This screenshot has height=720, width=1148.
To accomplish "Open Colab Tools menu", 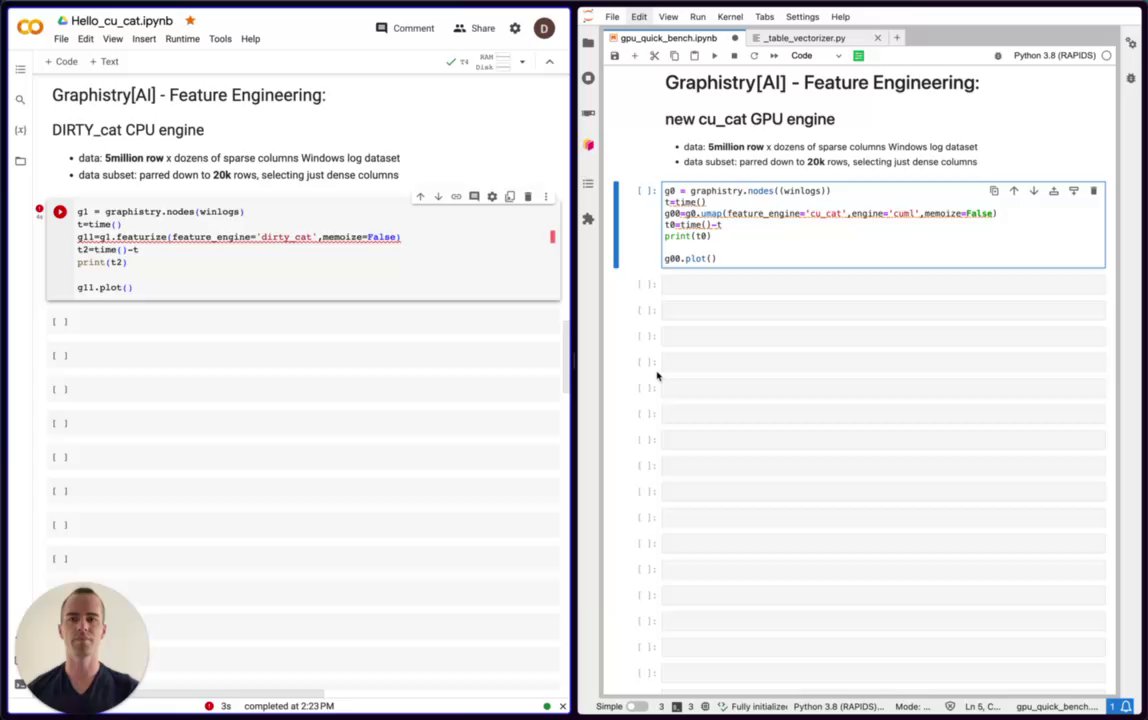I will coord(220,39).
